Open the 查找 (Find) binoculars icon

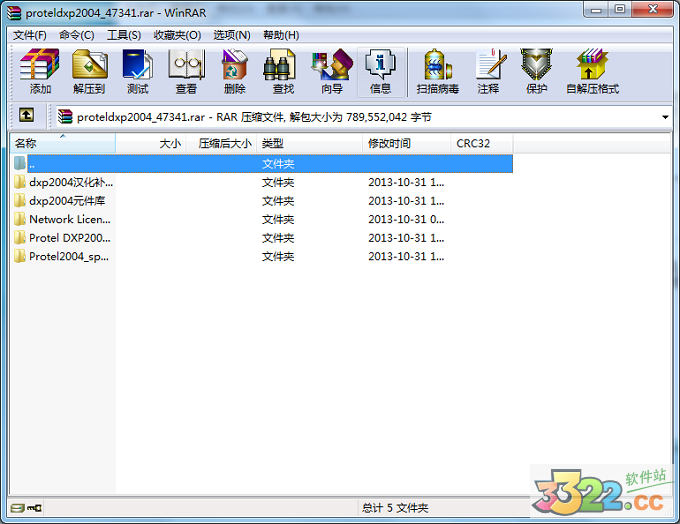click(x=280, y=65)
